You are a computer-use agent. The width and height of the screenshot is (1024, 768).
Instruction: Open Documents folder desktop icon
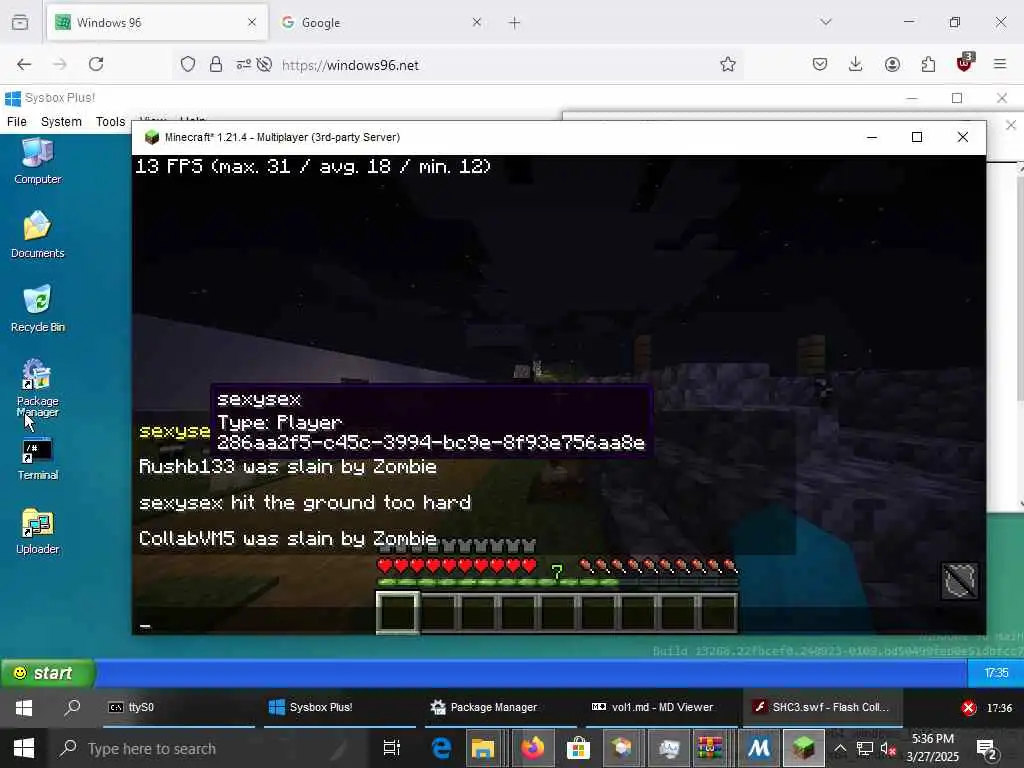tap(38, 234)
